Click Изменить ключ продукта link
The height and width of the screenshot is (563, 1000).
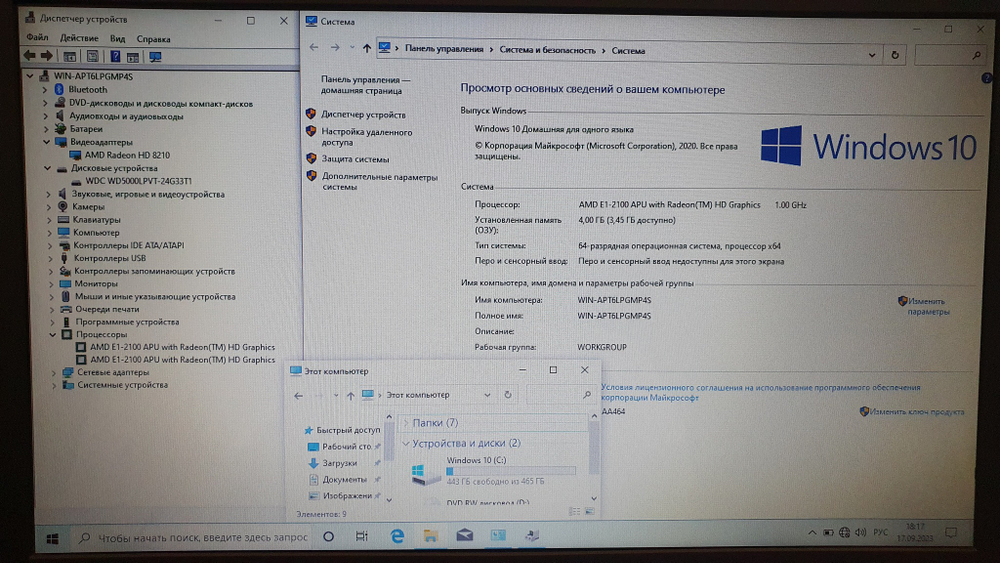[916, 412]
